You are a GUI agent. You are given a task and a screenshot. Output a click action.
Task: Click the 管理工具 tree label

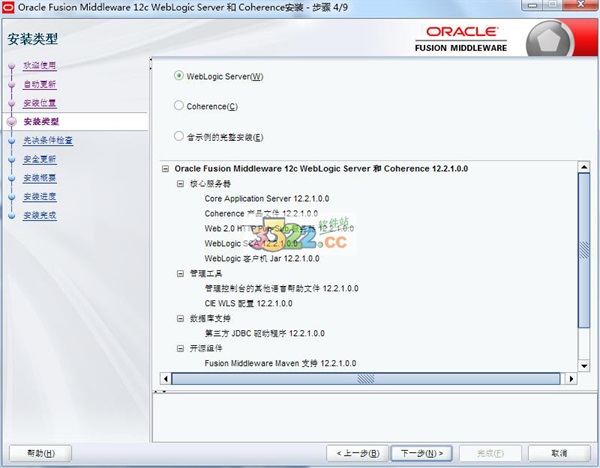206,273
